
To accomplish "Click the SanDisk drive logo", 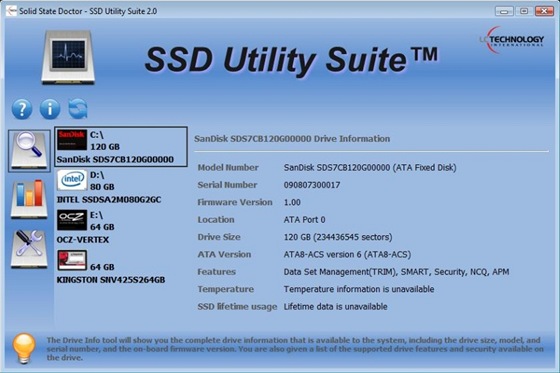I will click(x=72, y=140).
